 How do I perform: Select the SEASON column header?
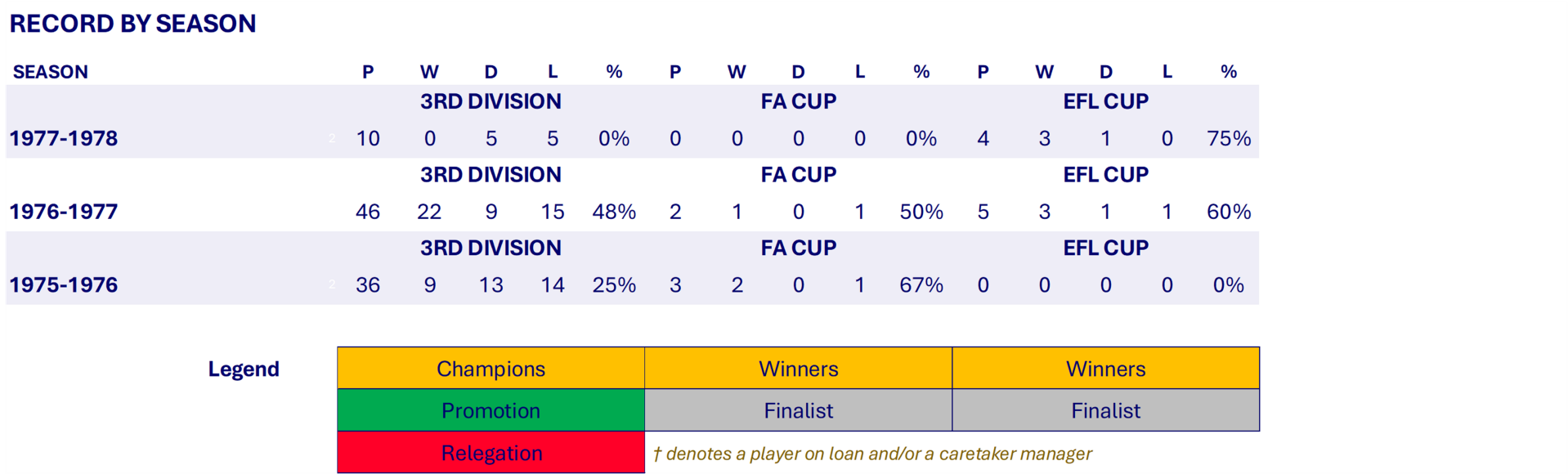51,72
